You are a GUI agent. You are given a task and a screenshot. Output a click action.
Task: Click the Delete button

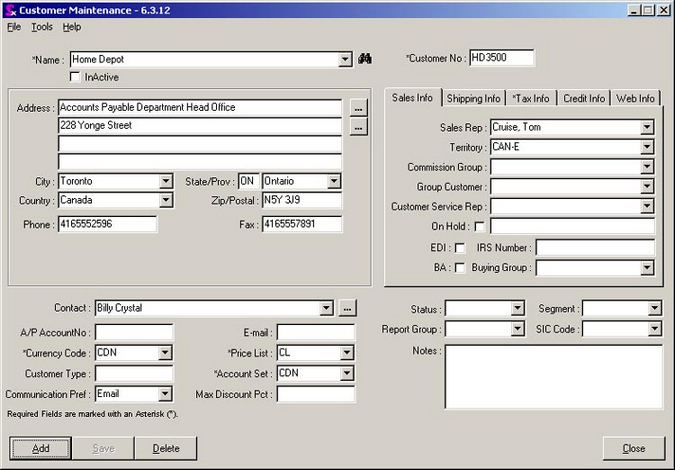(166, 448)
